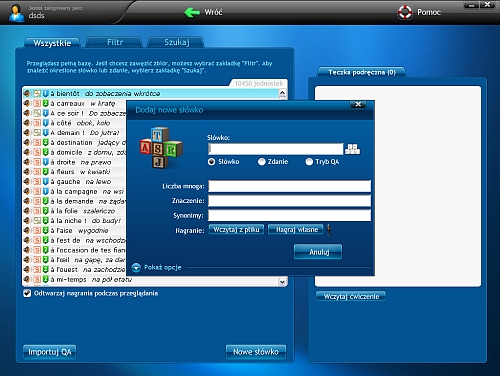The width and height of the screenshot is (500, 376).
Task: Toggle 'Odtwarzaj nagrania podczas przeglądania' checkbox
Action: (x=27, y=293)
